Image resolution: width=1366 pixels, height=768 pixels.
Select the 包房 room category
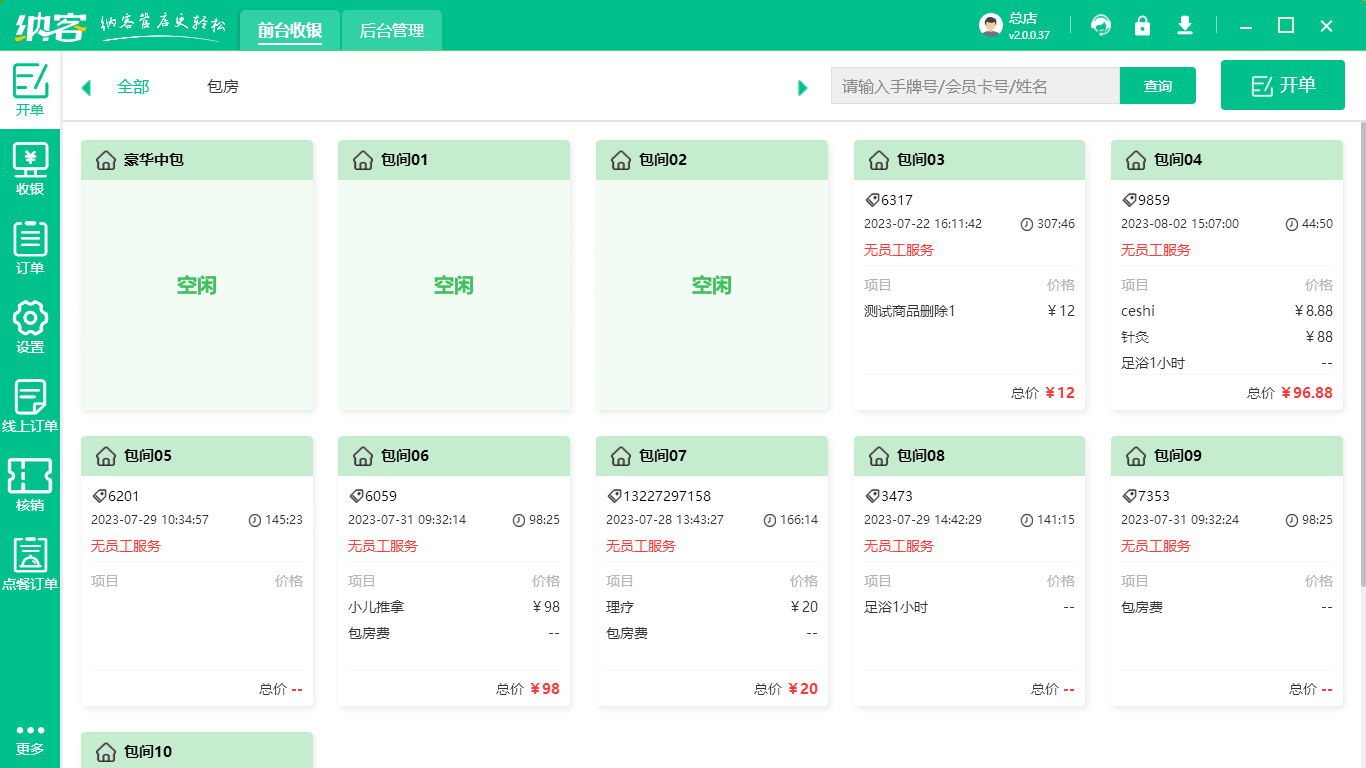(223, 87)
